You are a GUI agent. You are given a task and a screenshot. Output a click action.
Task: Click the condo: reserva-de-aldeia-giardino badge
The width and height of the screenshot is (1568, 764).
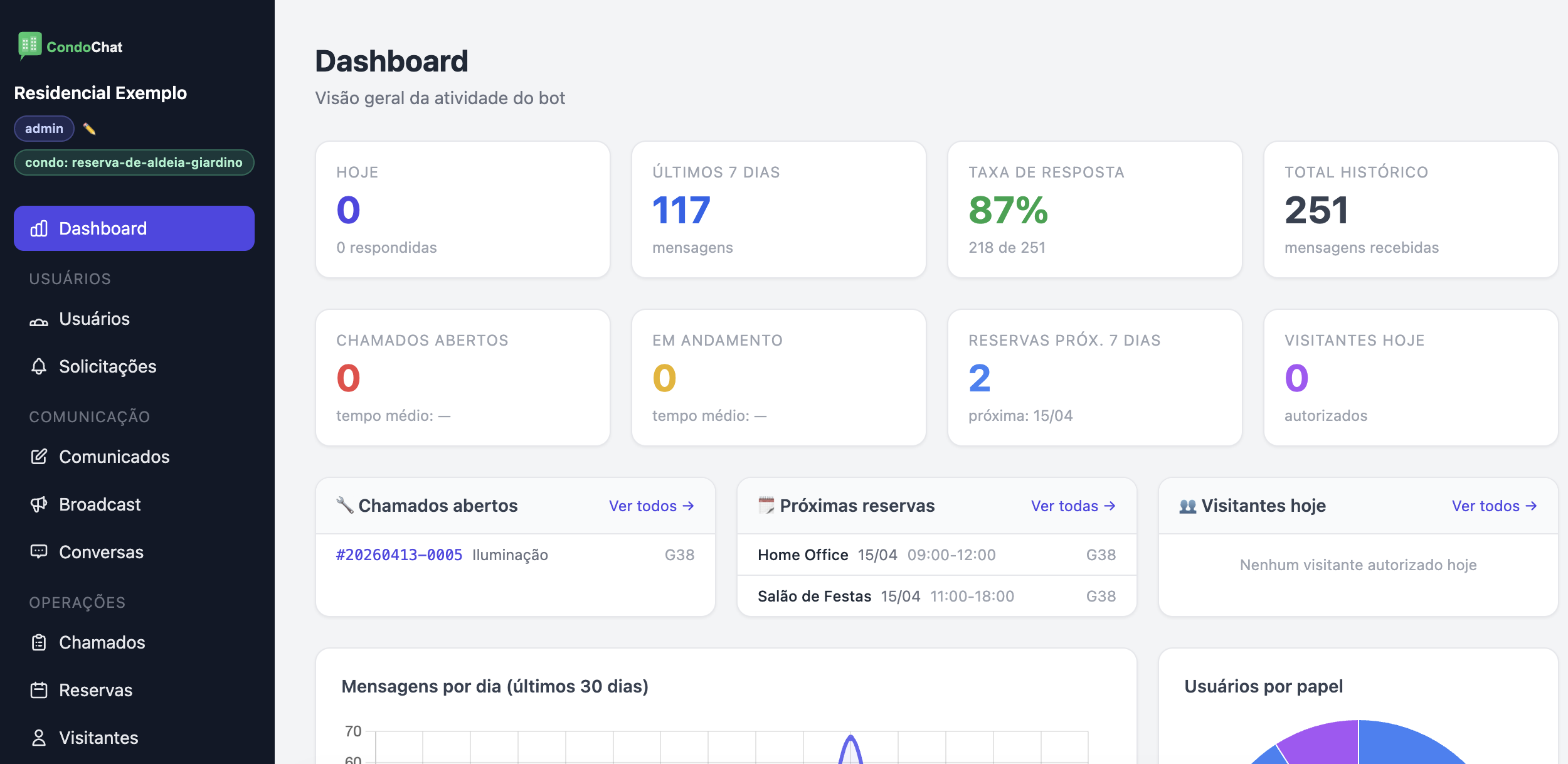134,162
